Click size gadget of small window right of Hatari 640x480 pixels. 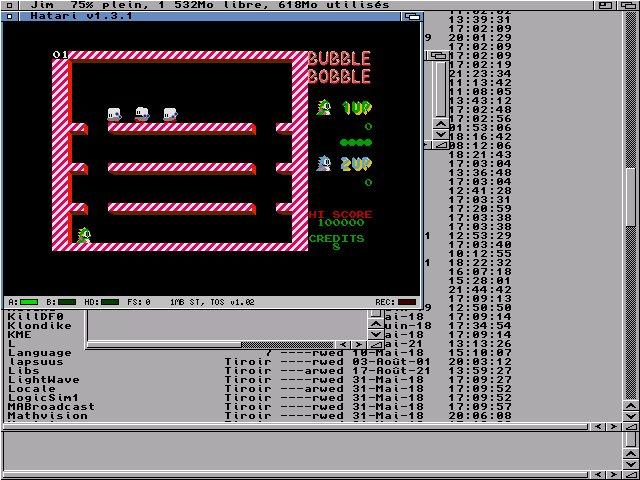click(440, 144)
